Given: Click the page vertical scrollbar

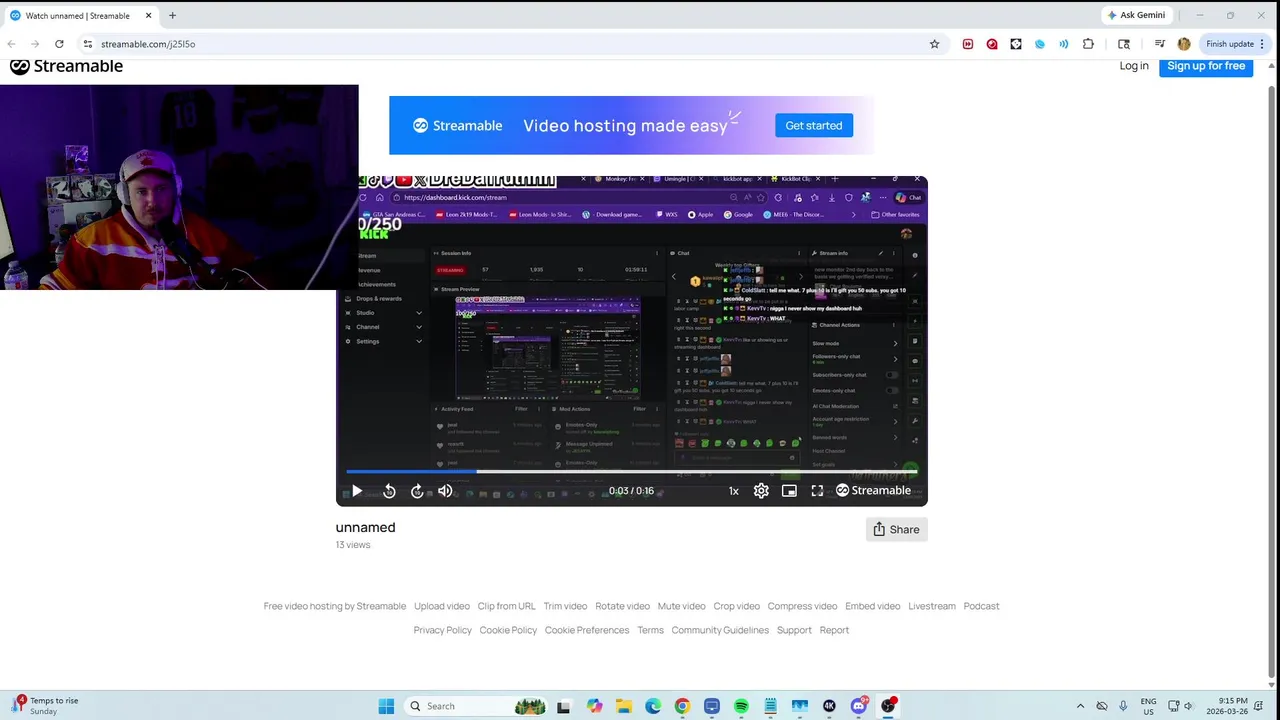Looking at the screenshot, I should (1272, 380).
